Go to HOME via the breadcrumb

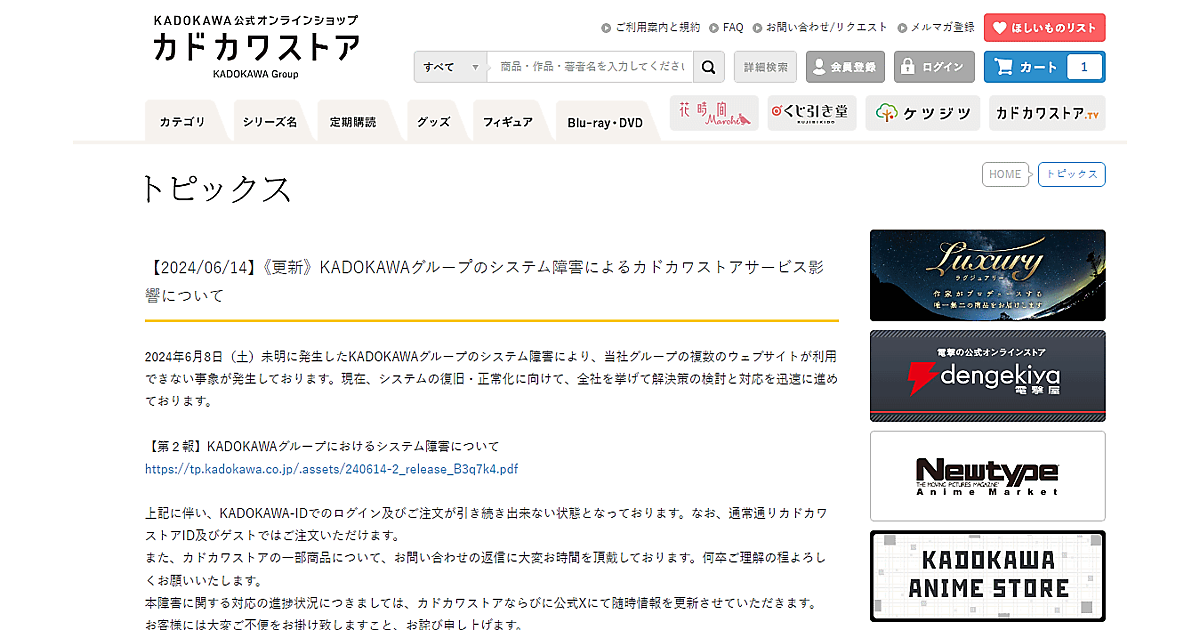click(1005, 174)
